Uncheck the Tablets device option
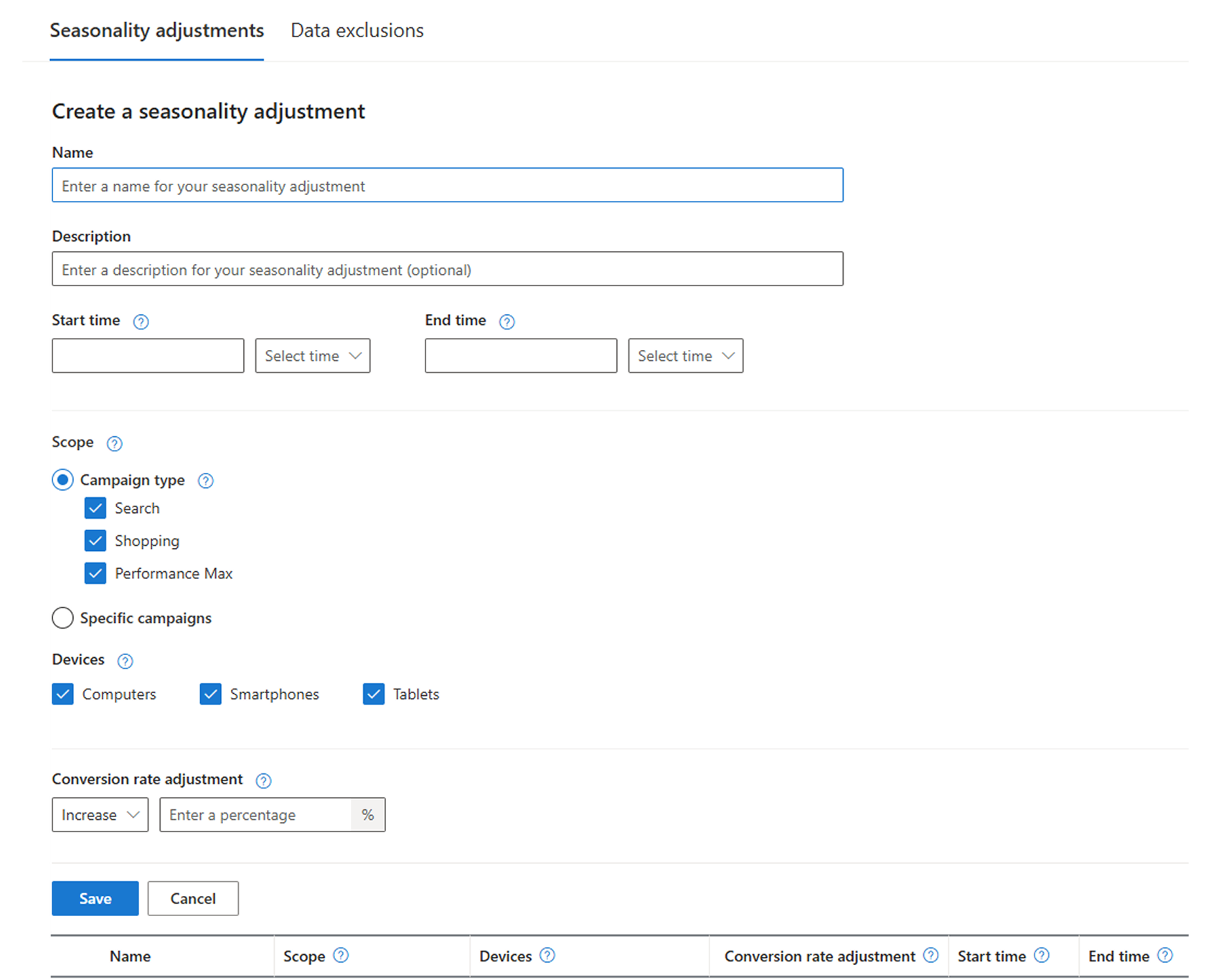1211x980 pixels. (x=373, y=694)
